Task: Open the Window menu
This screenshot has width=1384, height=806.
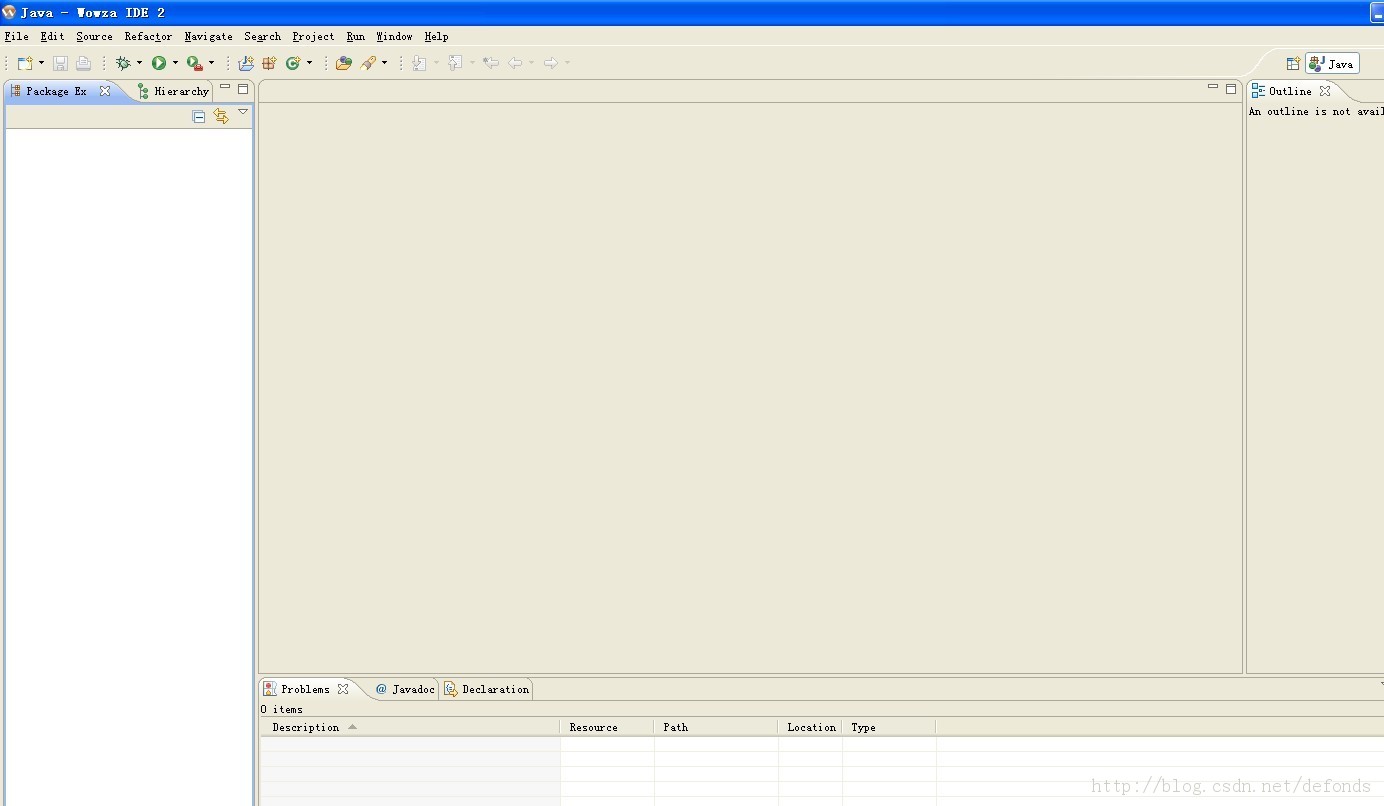Action: [x=394, y=36]
